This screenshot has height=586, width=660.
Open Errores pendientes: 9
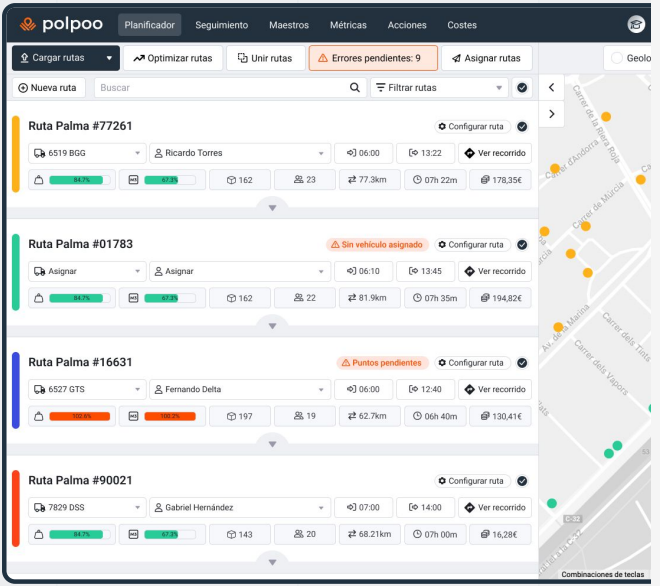tap(373, 58)
